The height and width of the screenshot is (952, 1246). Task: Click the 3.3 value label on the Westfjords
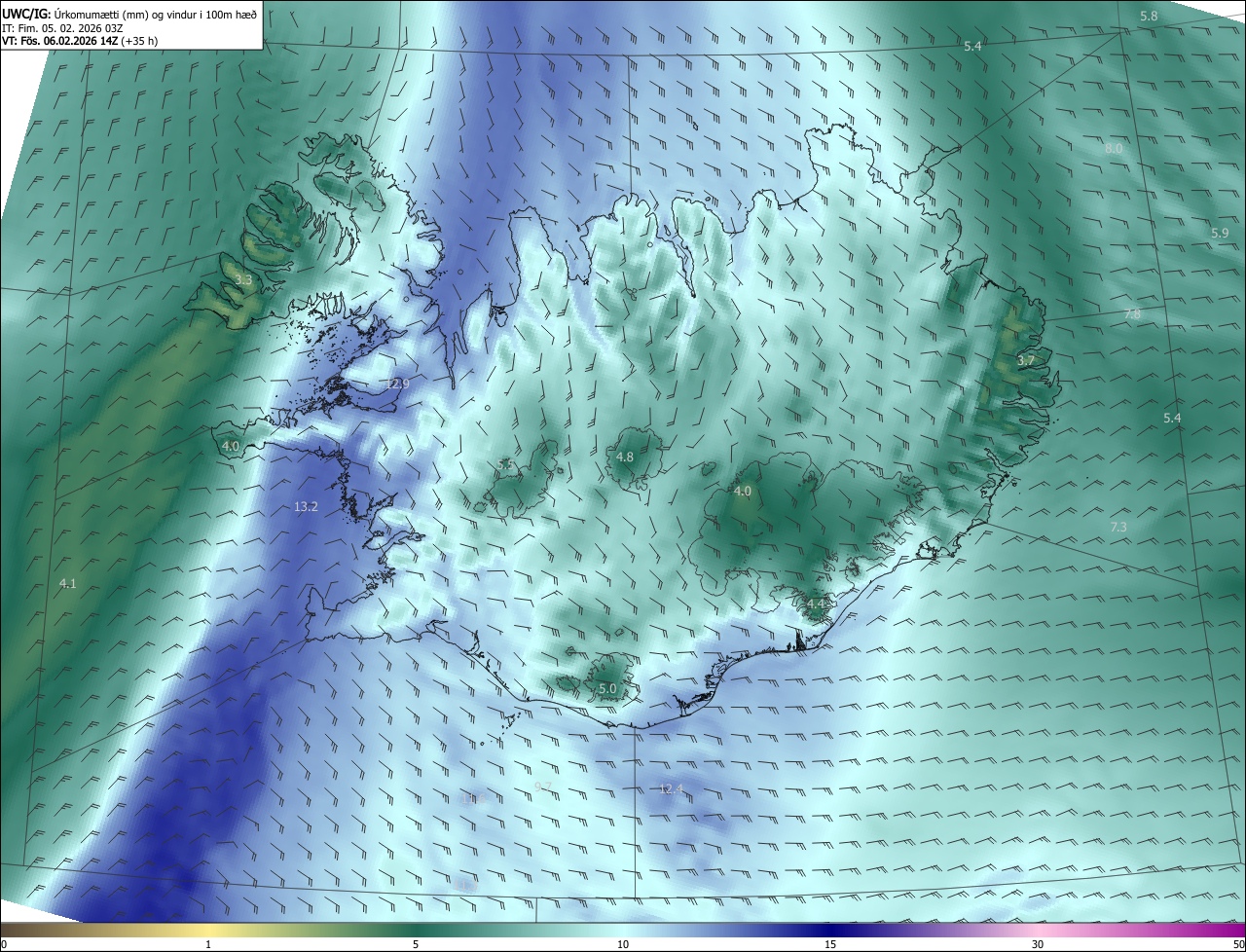(x=244, y=280)
